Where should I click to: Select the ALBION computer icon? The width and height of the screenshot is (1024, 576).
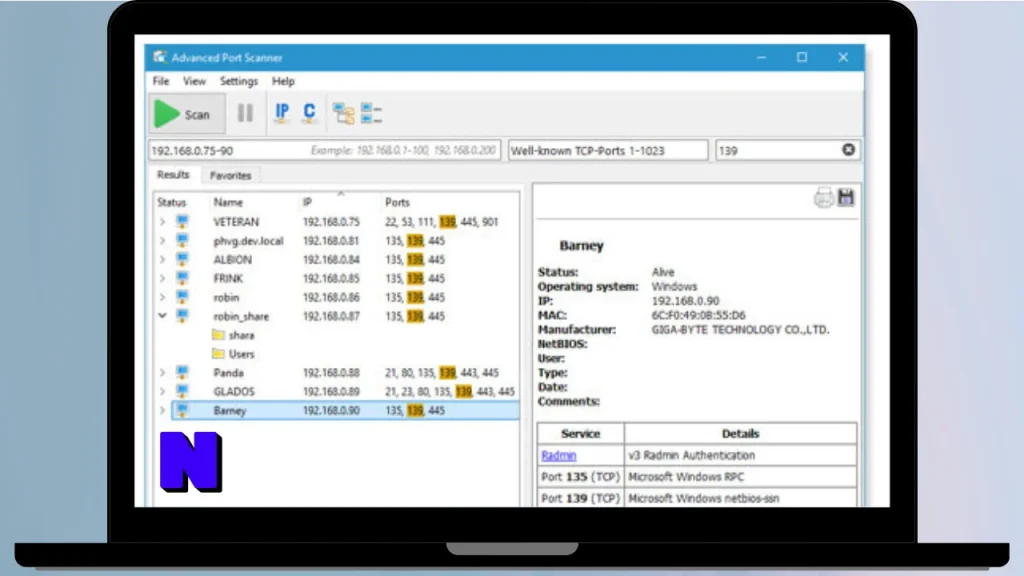pyautogui.click(x=182, y=259)
